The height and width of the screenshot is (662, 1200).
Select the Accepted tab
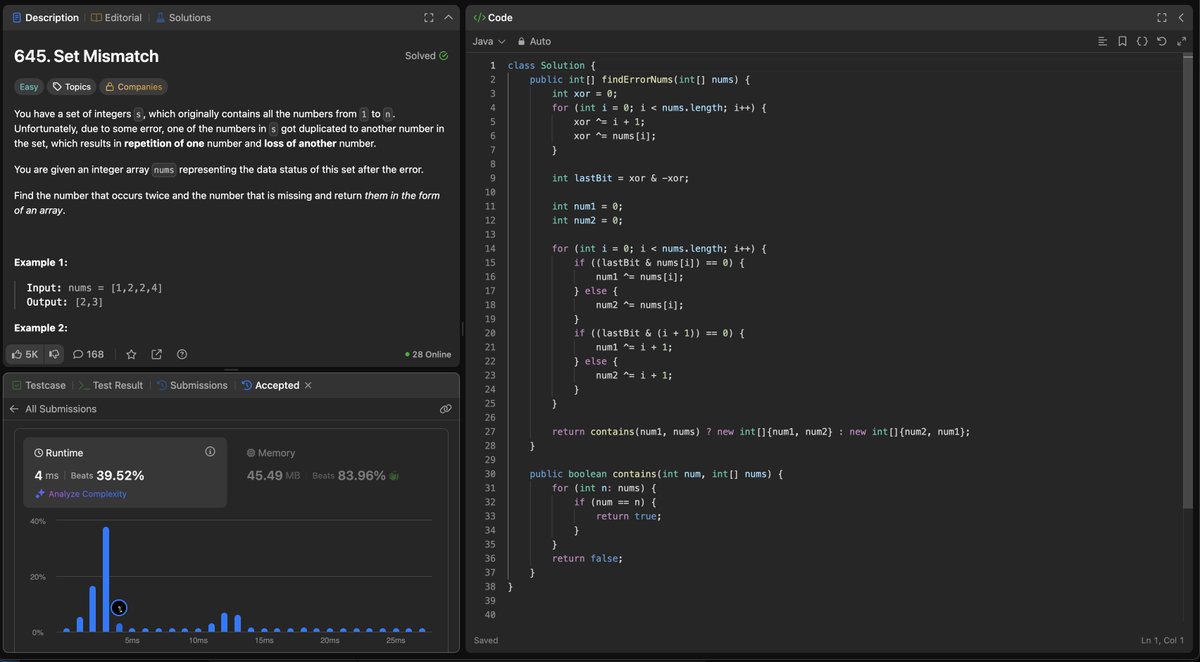270,385
